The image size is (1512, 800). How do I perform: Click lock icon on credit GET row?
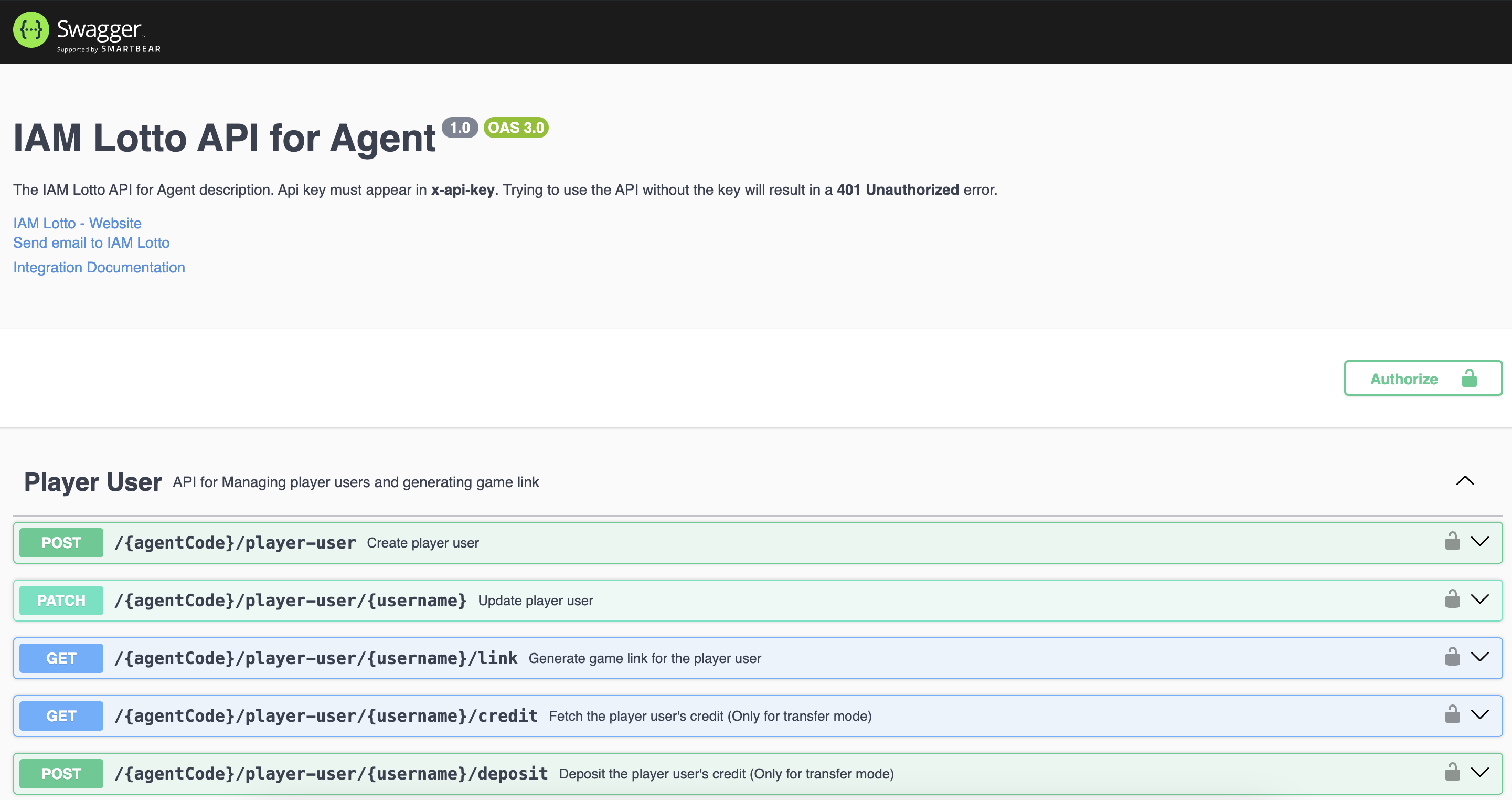1452,714
